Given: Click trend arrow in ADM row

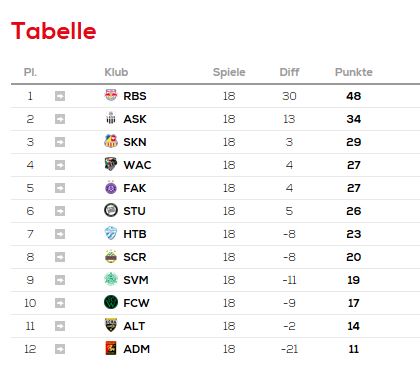Looking at the screenshot, I should pos(60,349).
